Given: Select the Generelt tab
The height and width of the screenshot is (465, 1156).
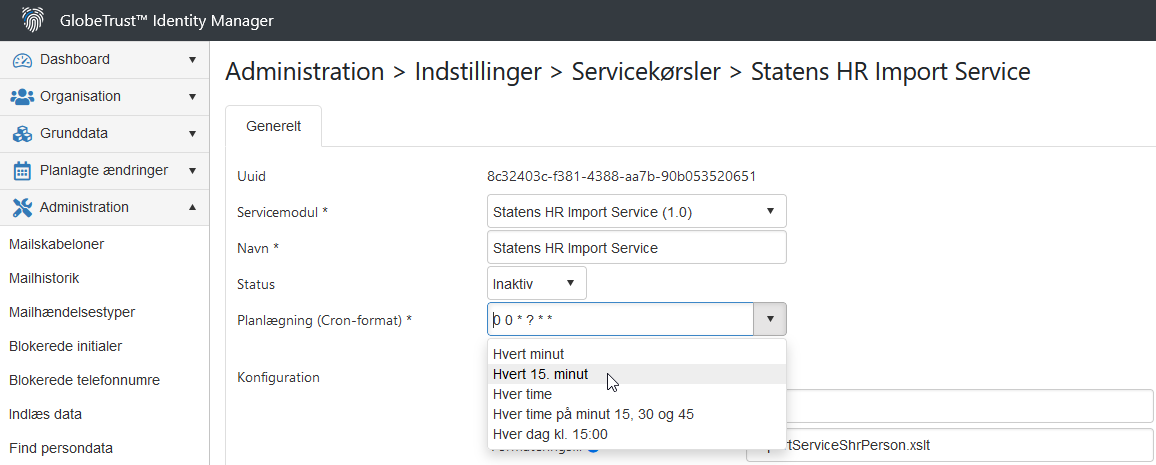Looking at the screenshot, I should click(274, 126).
